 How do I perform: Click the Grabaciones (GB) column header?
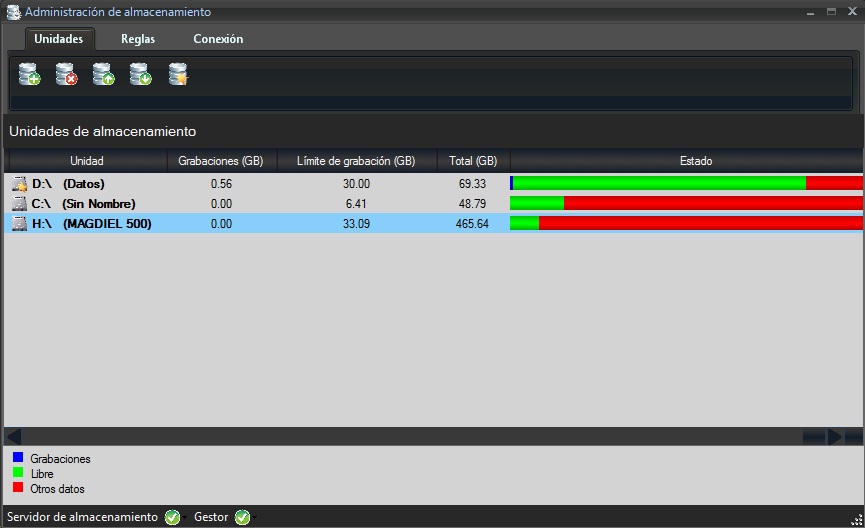point(220,161)
